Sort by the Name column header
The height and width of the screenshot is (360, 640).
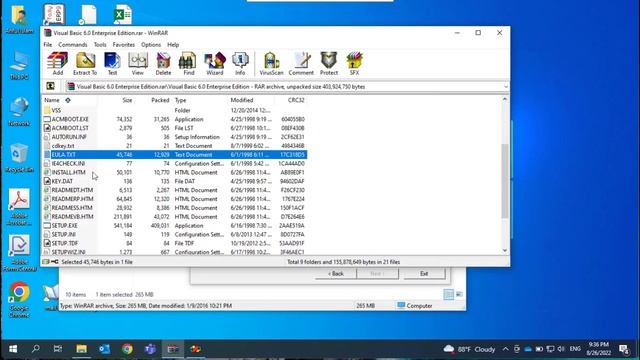(x=52, y=100)
